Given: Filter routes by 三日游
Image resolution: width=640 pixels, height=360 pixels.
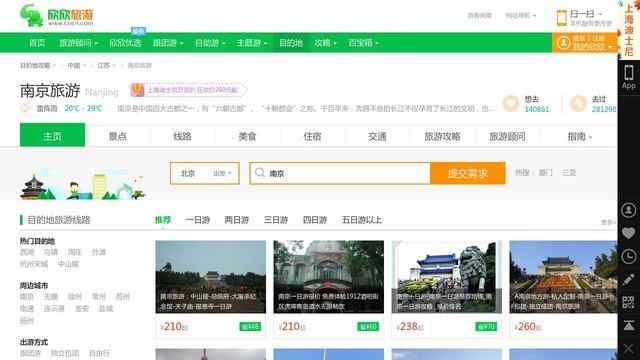Looking at the screenshot, I should (276, 220).
